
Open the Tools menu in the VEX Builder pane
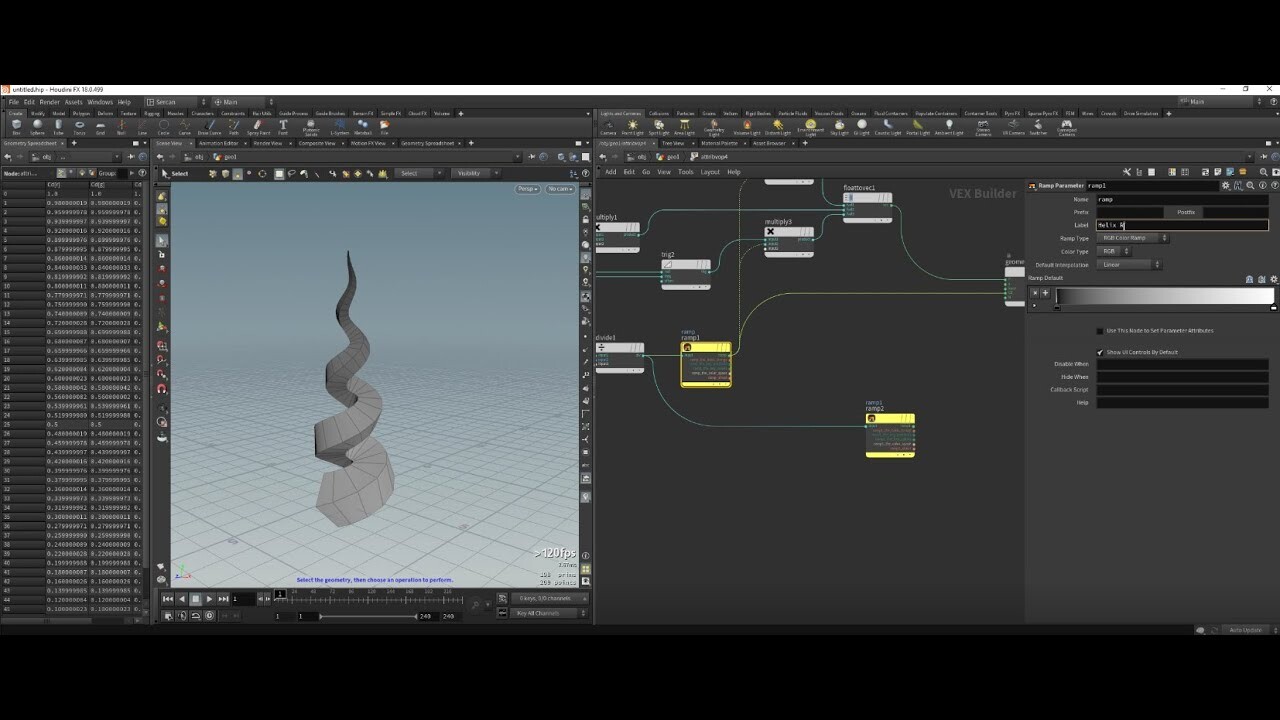(x=686, y=171)
